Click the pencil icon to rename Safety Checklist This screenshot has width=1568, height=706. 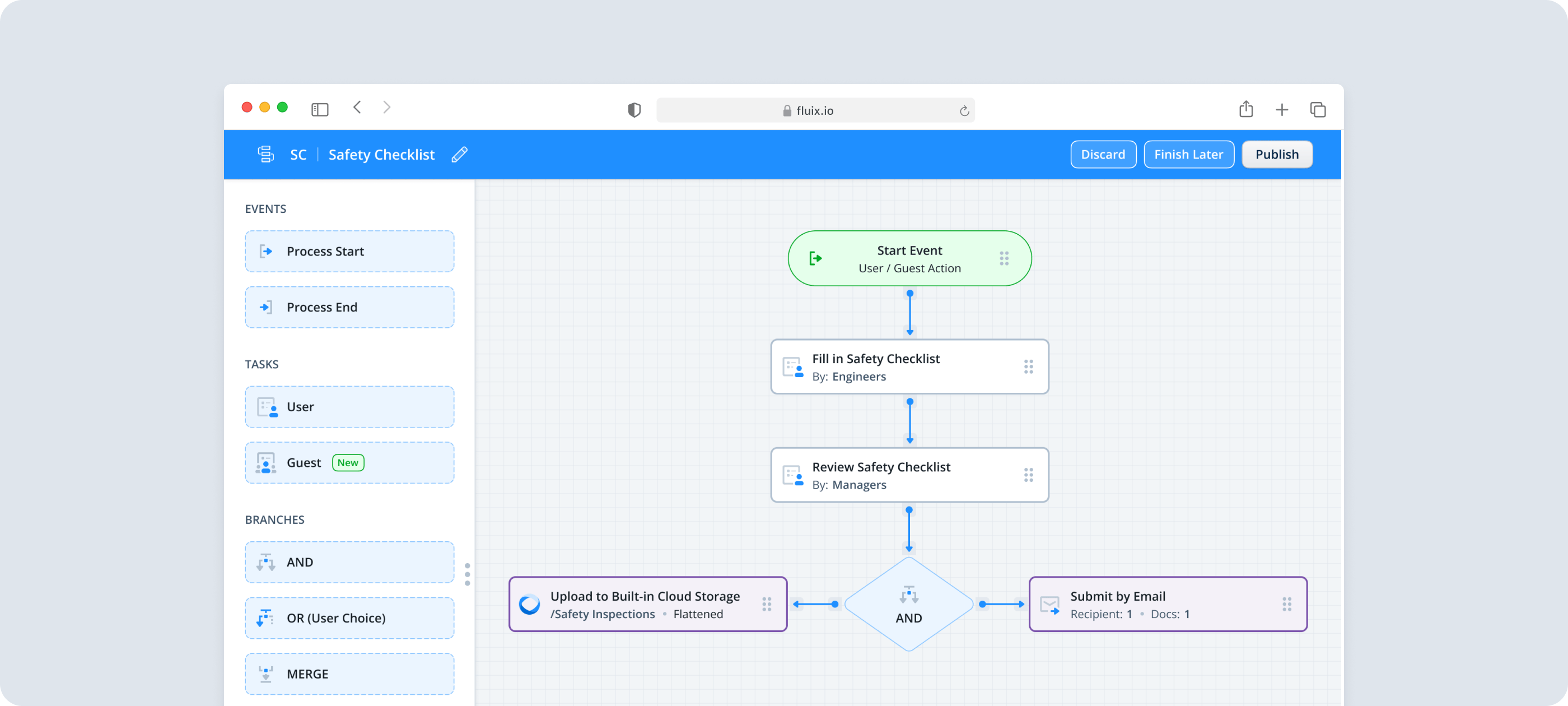click(460, 155)
